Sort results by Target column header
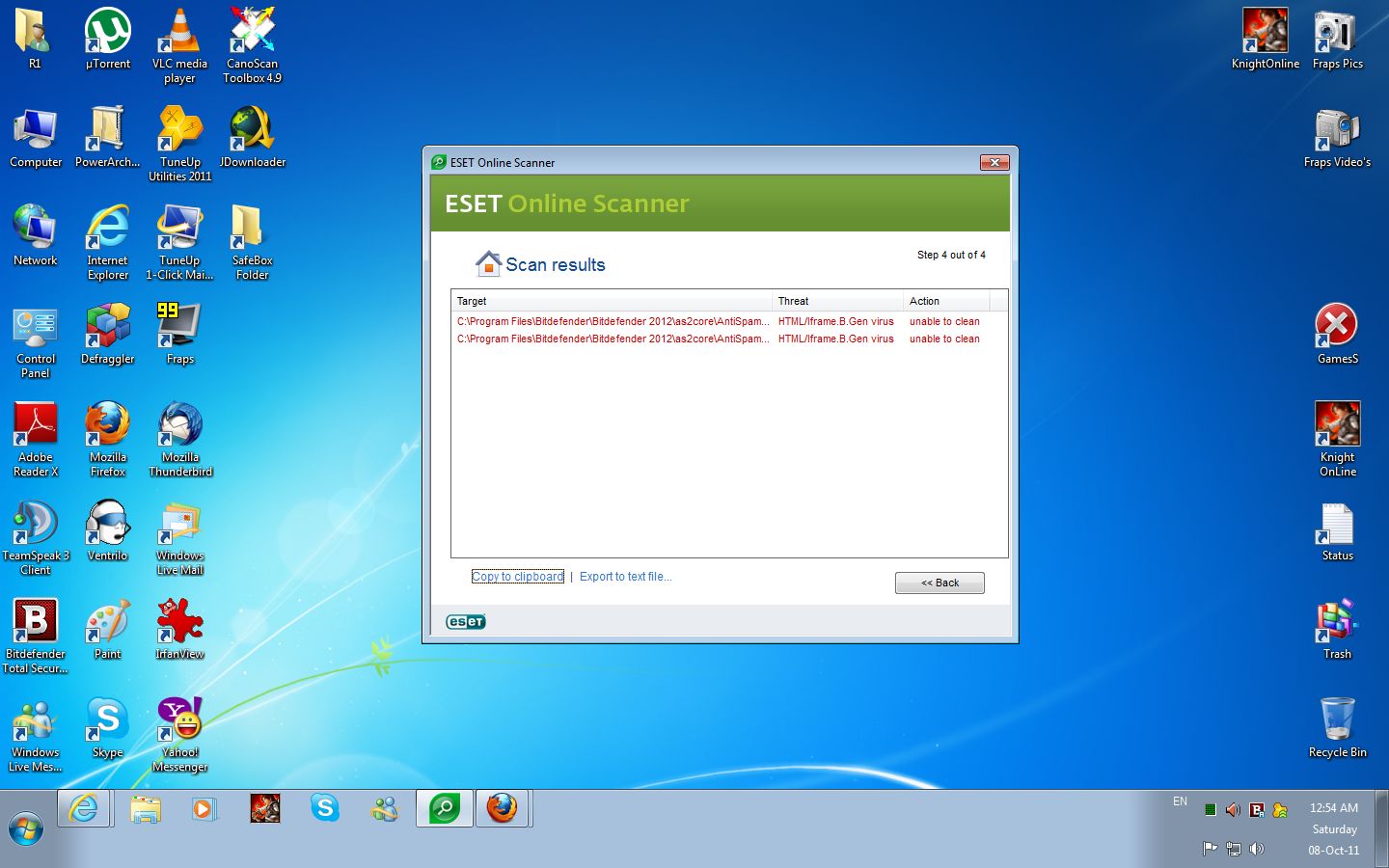1389x868 pixels. click(612, 301)
